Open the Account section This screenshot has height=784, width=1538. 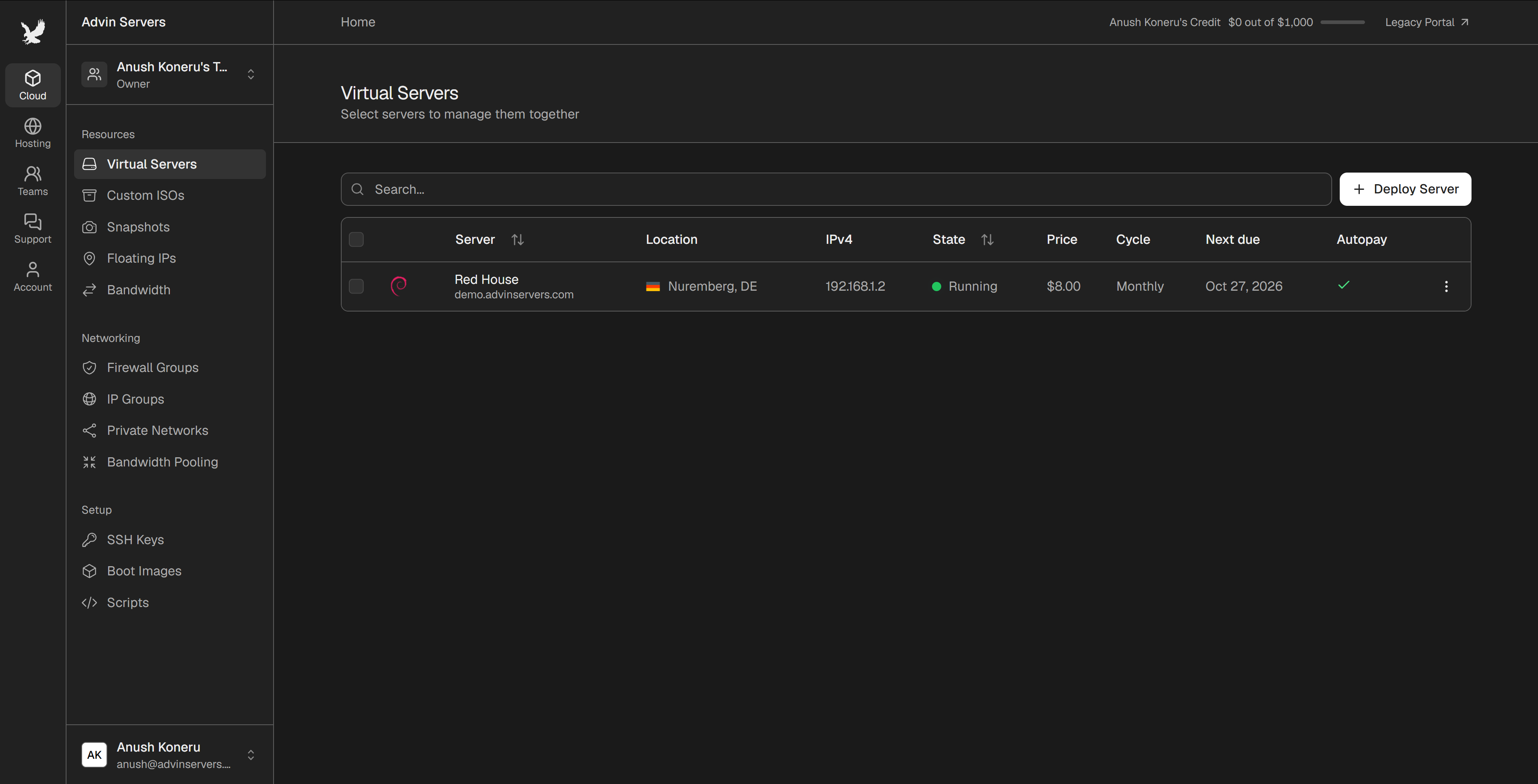33,276
